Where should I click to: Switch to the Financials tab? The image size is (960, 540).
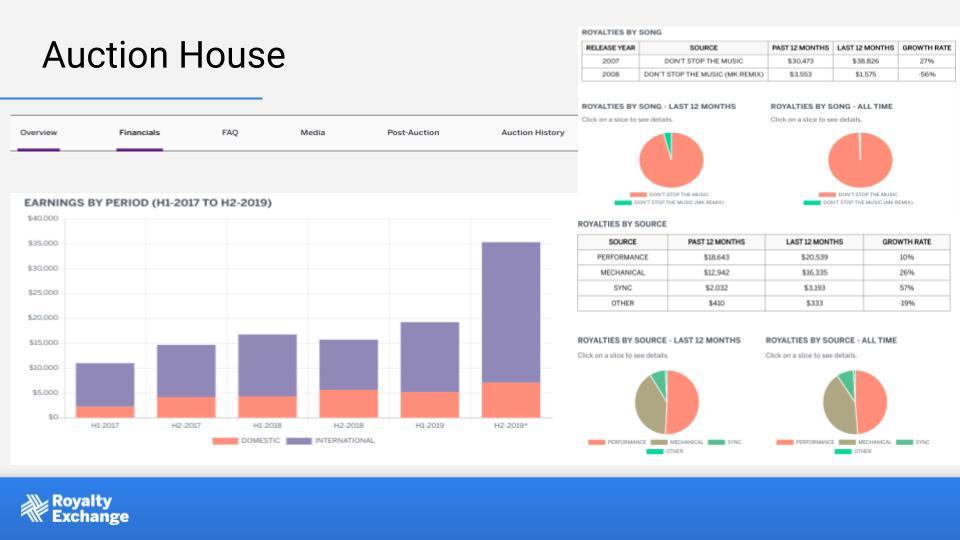pyautogui.click(x=139, y=133)
